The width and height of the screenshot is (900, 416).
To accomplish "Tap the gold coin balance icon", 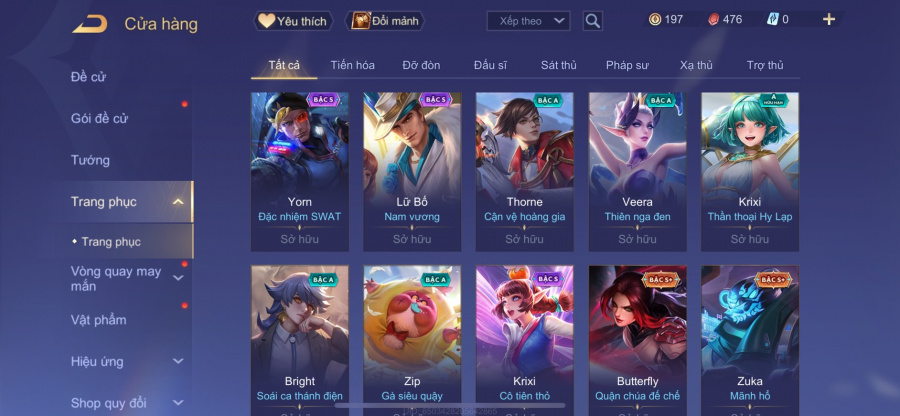I will (x=655, y=20).
